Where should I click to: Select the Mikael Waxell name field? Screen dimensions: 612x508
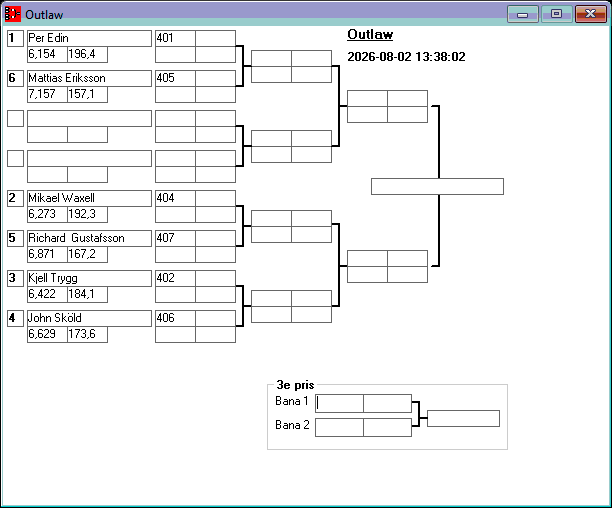(89, 198)
